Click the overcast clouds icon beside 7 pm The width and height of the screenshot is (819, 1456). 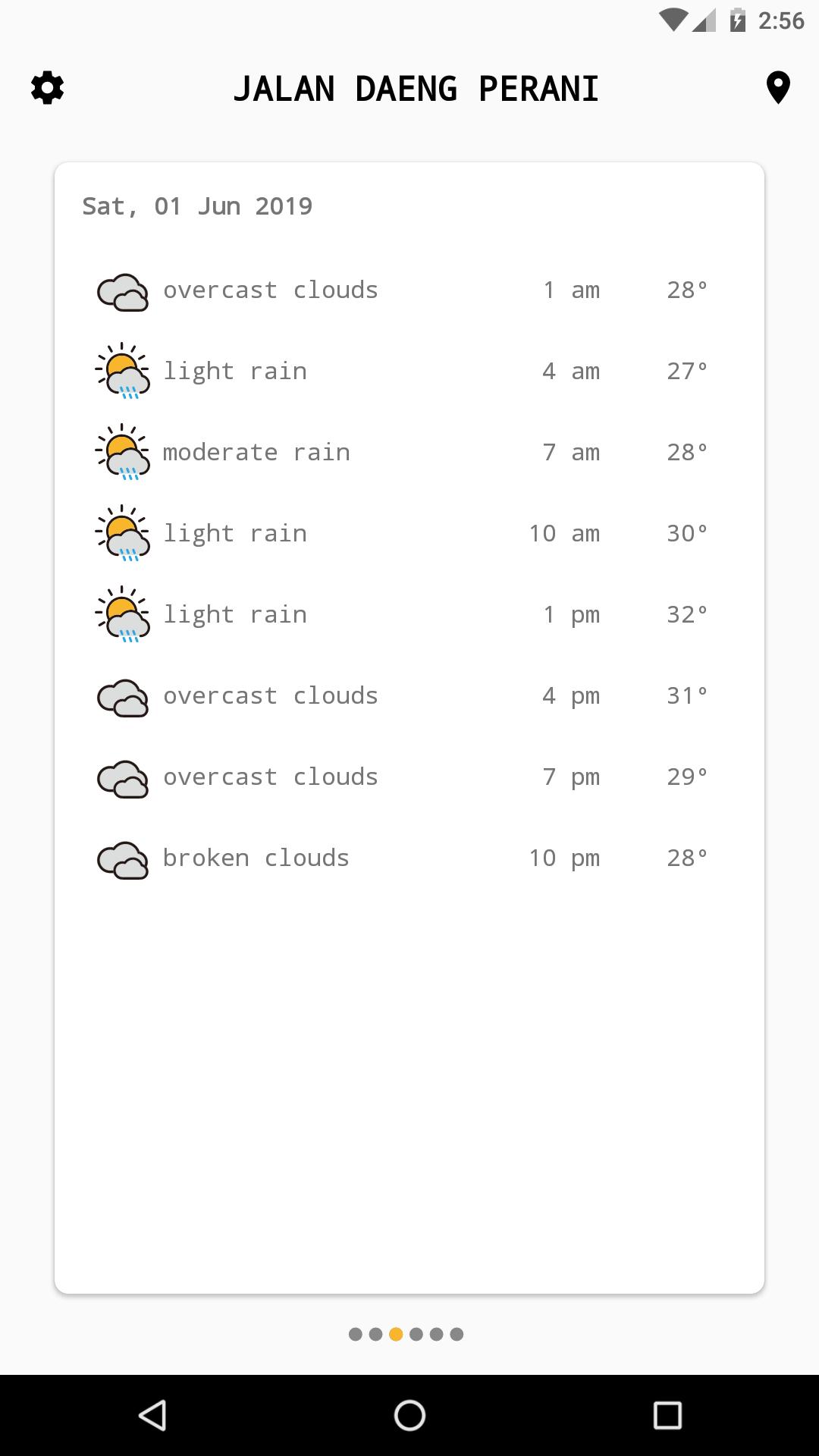point(123,777)
